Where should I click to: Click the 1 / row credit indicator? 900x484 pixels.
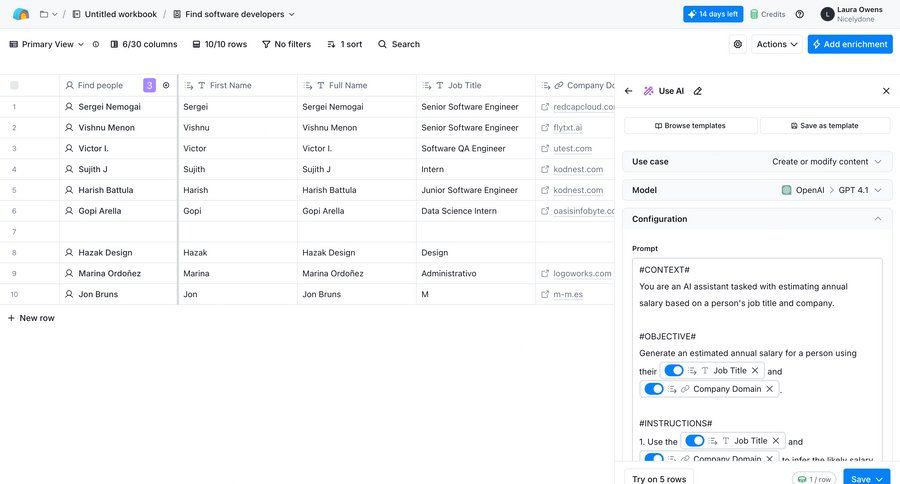pyautogui.click(x=814, y=479)
